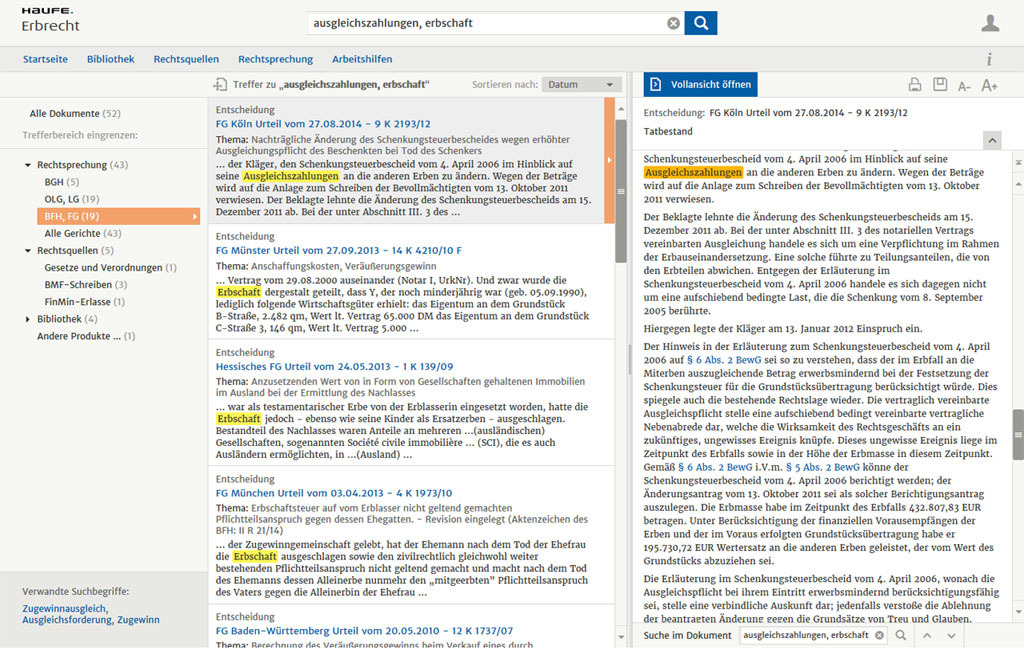Open the Sortieren nach Datum dropdown

point(581,84)
